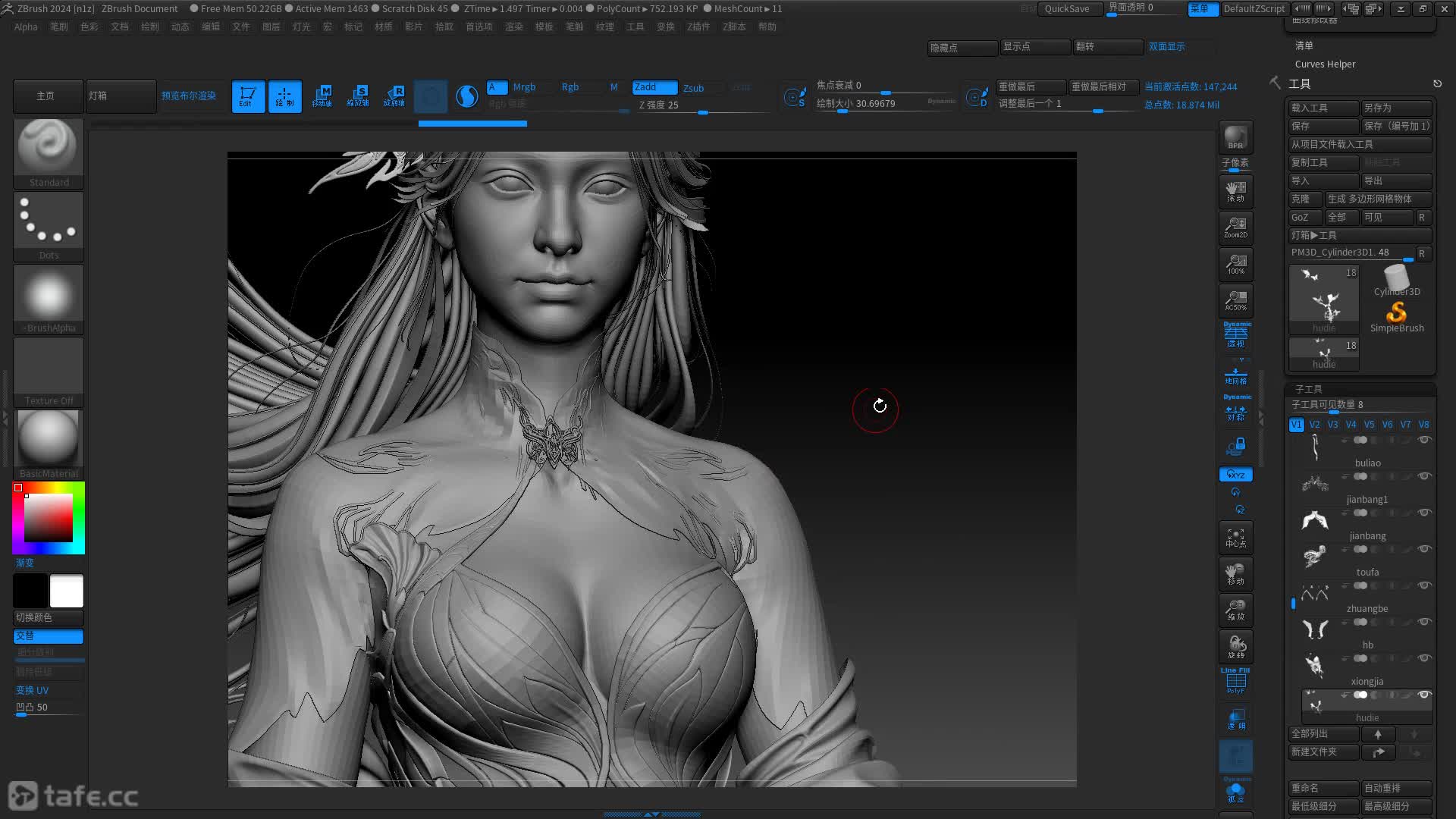Open 灯箱▶工具 lightbox tools

(1360, 235)
